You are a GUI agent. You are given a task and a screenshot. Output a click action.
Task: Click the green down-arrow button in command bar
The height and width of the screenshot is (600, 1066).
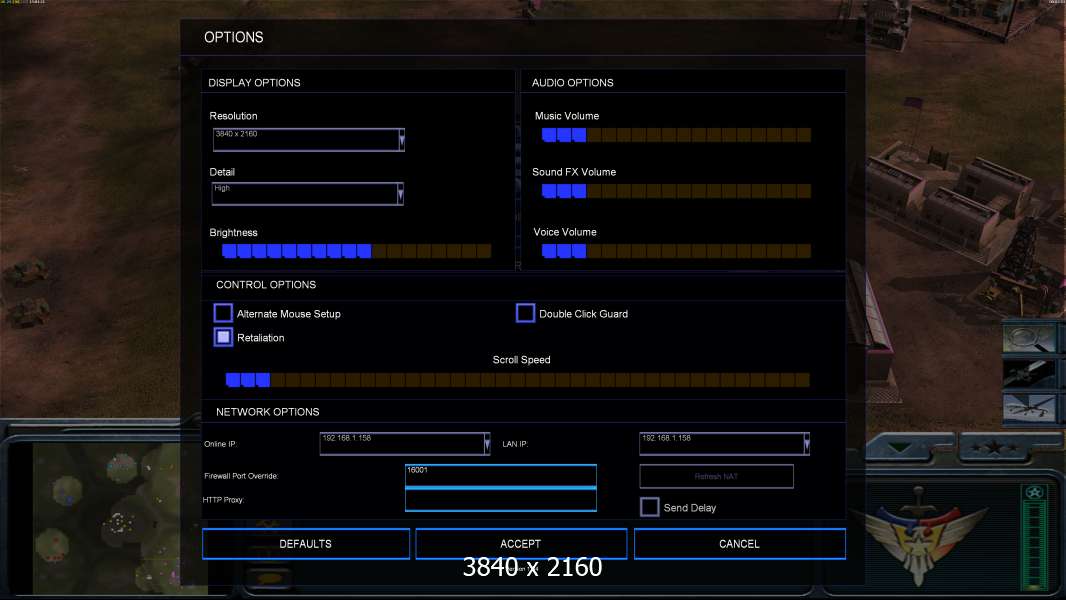pos(899,448)
